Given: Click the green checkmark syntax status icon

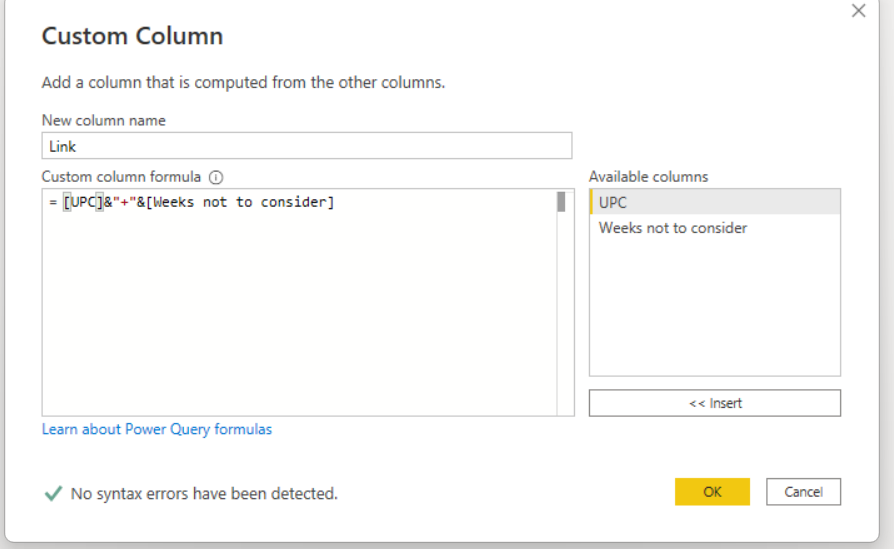Looking at the screenshot, I should click(53, 493).
